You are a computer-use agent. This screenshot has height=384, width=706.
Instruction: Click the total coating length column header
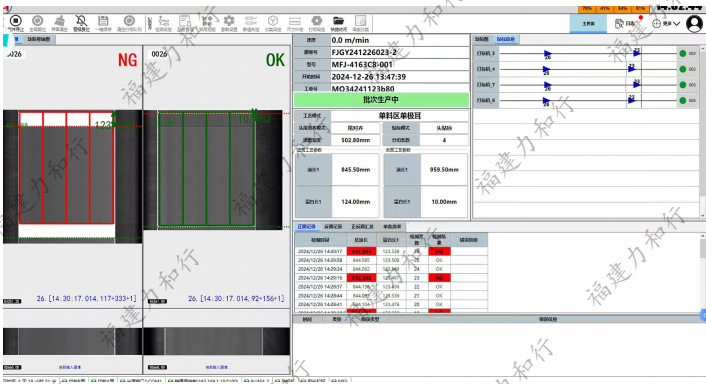[x=361, y=240]
